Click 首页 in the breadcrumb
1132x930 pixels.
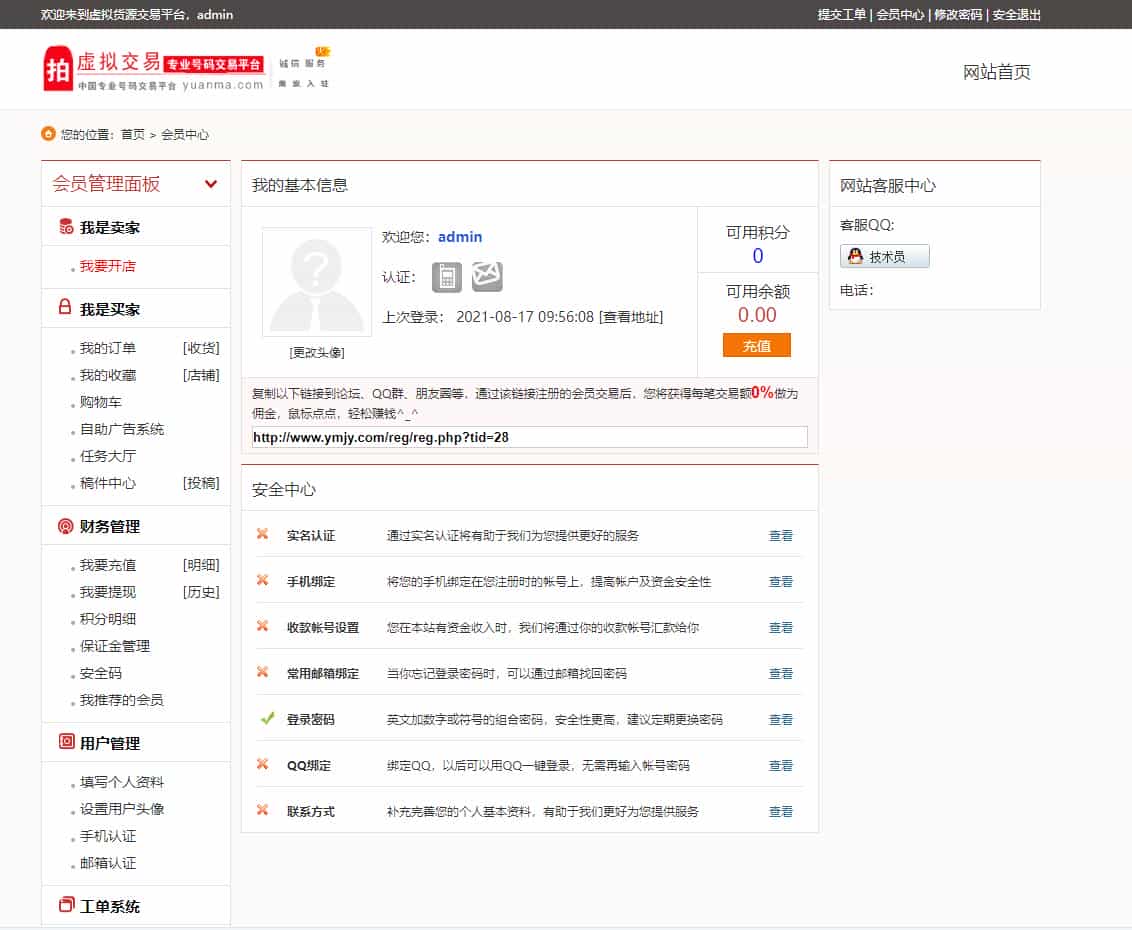click(133, 134)
